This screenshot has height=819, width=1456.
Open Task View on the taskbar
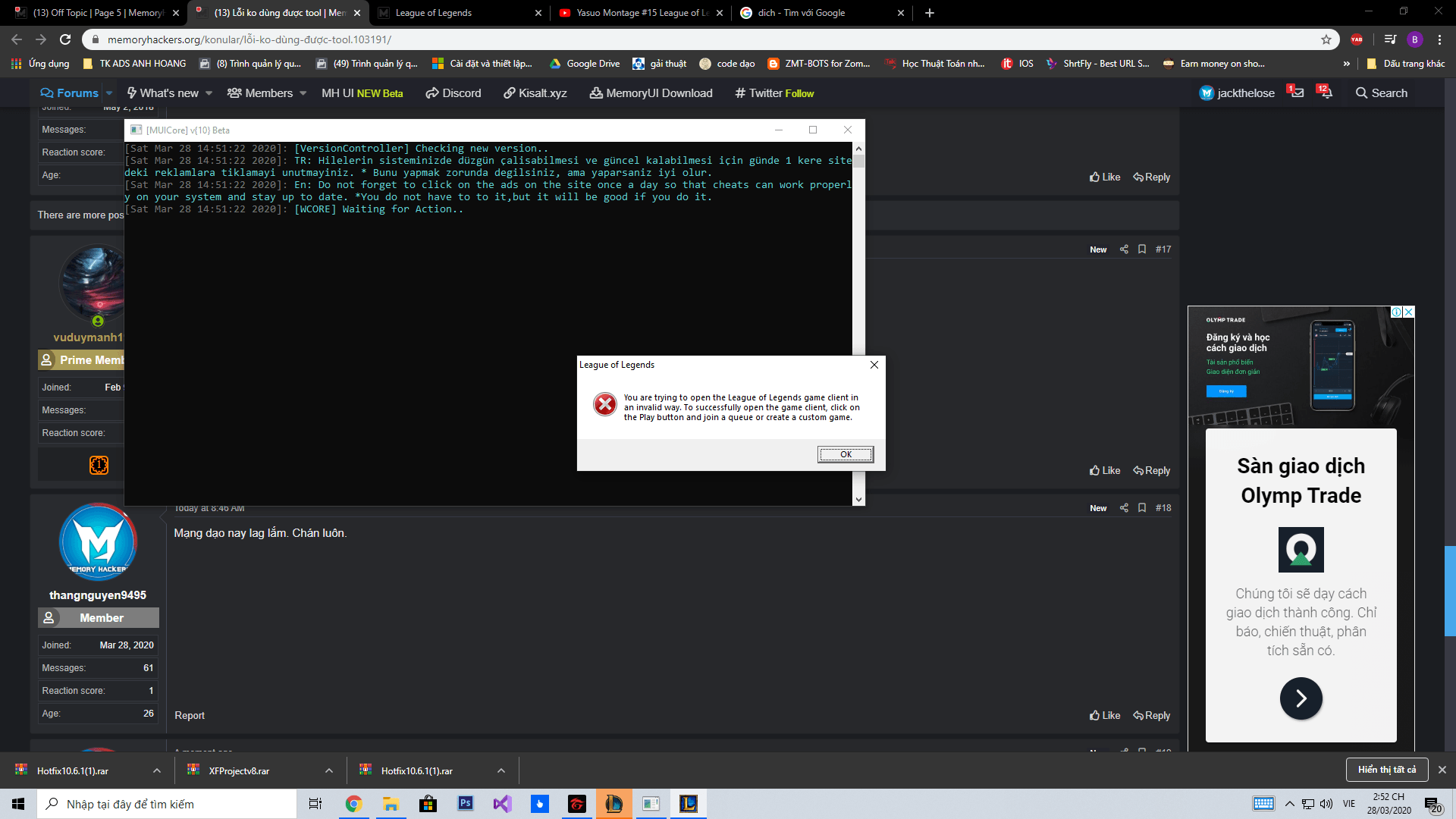pyautogui.click(x=315, y=804)
